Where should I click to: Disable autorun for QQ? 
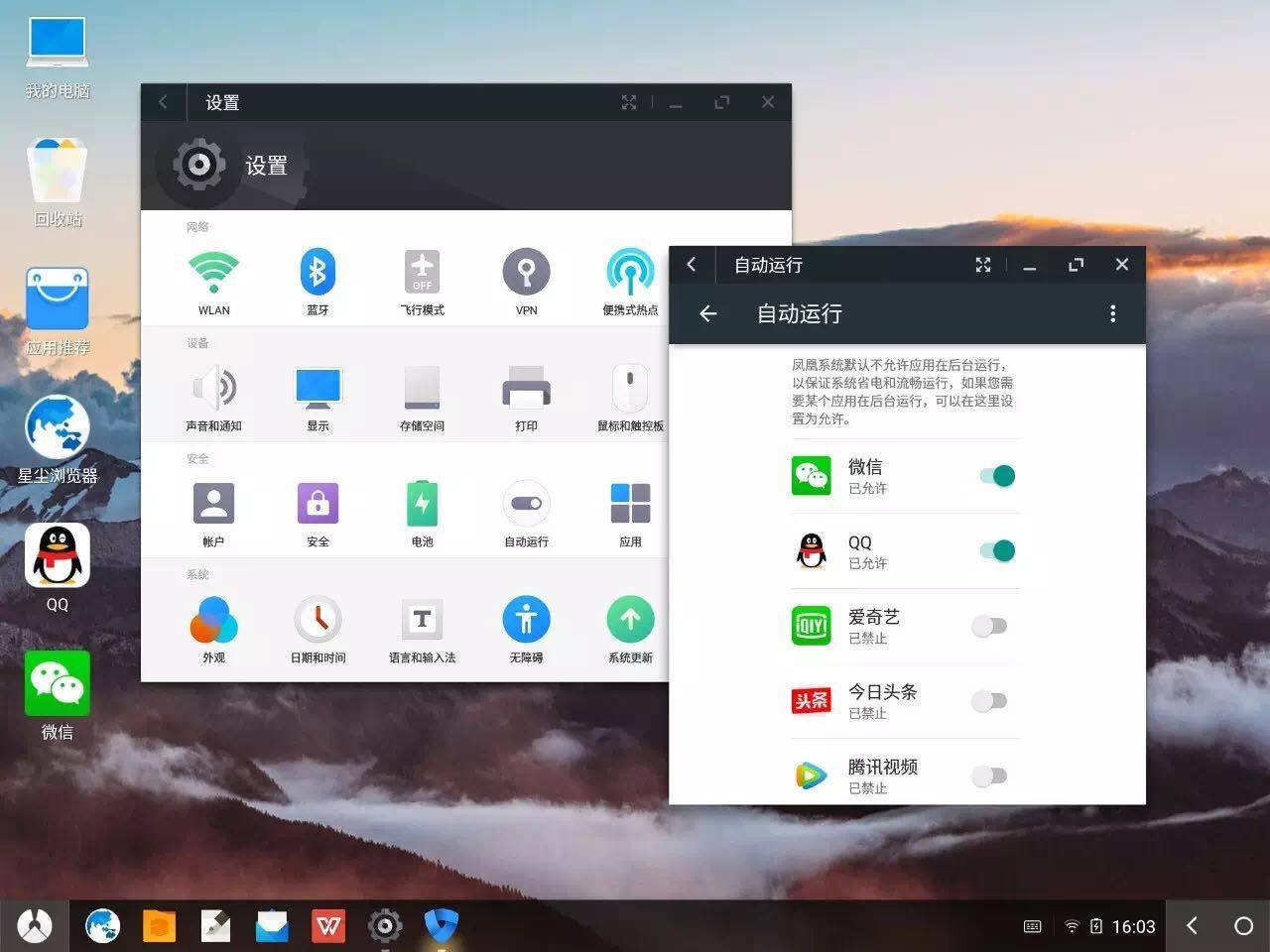997,550
